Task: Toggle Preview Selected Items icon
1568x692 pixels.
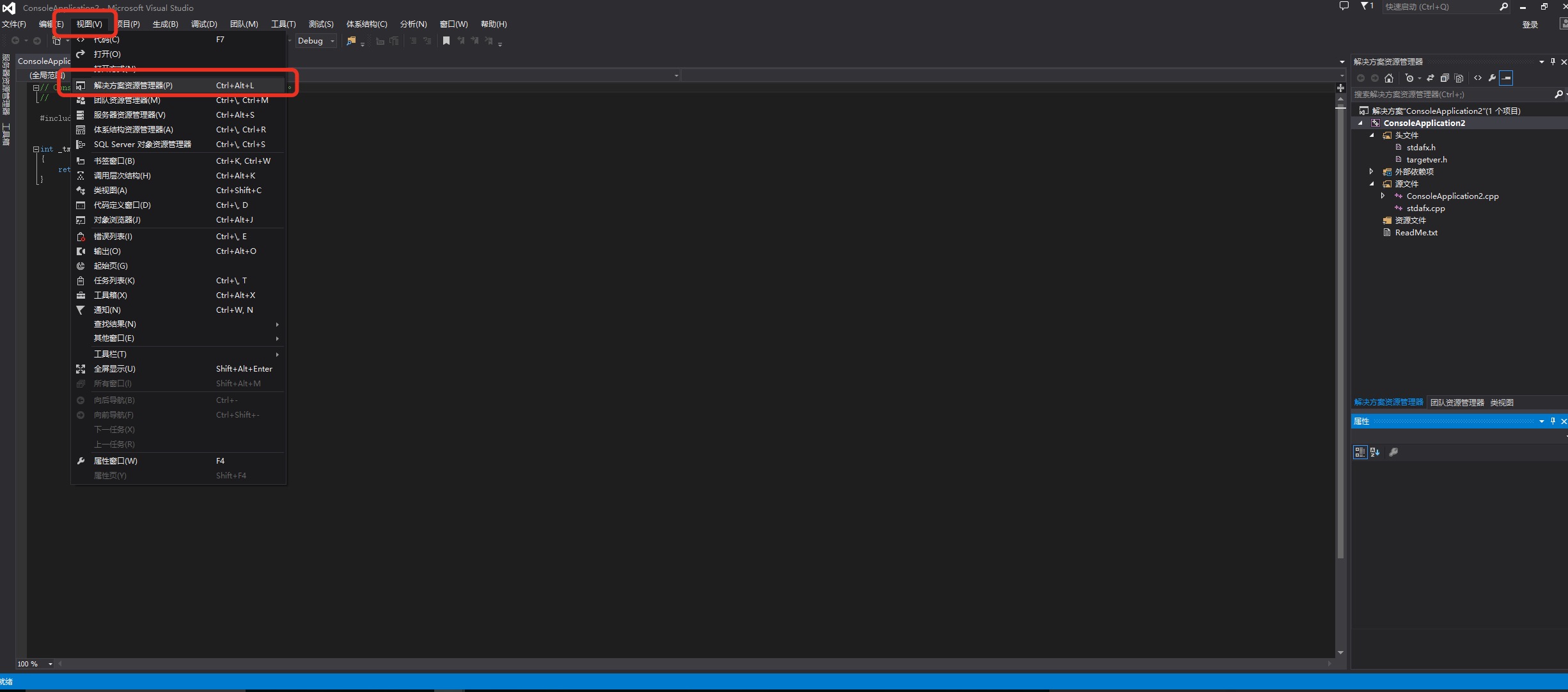Action: 1507,78
